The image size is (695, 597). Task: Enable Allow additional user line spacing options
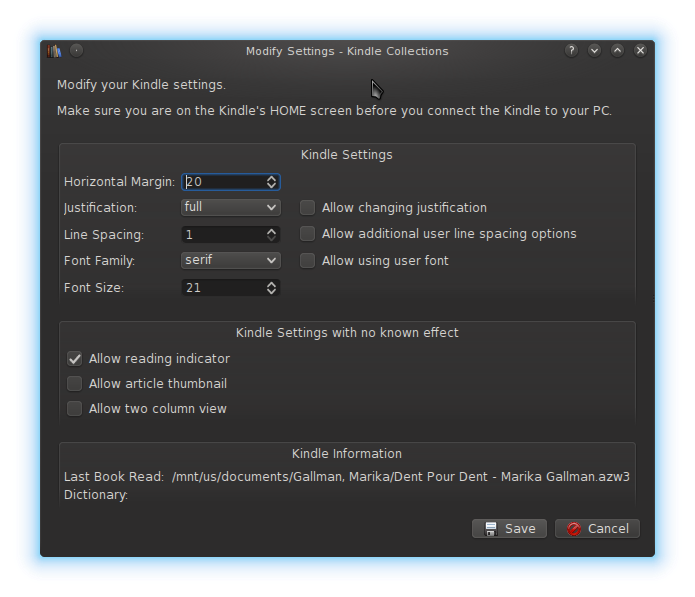tap(307, 234)
